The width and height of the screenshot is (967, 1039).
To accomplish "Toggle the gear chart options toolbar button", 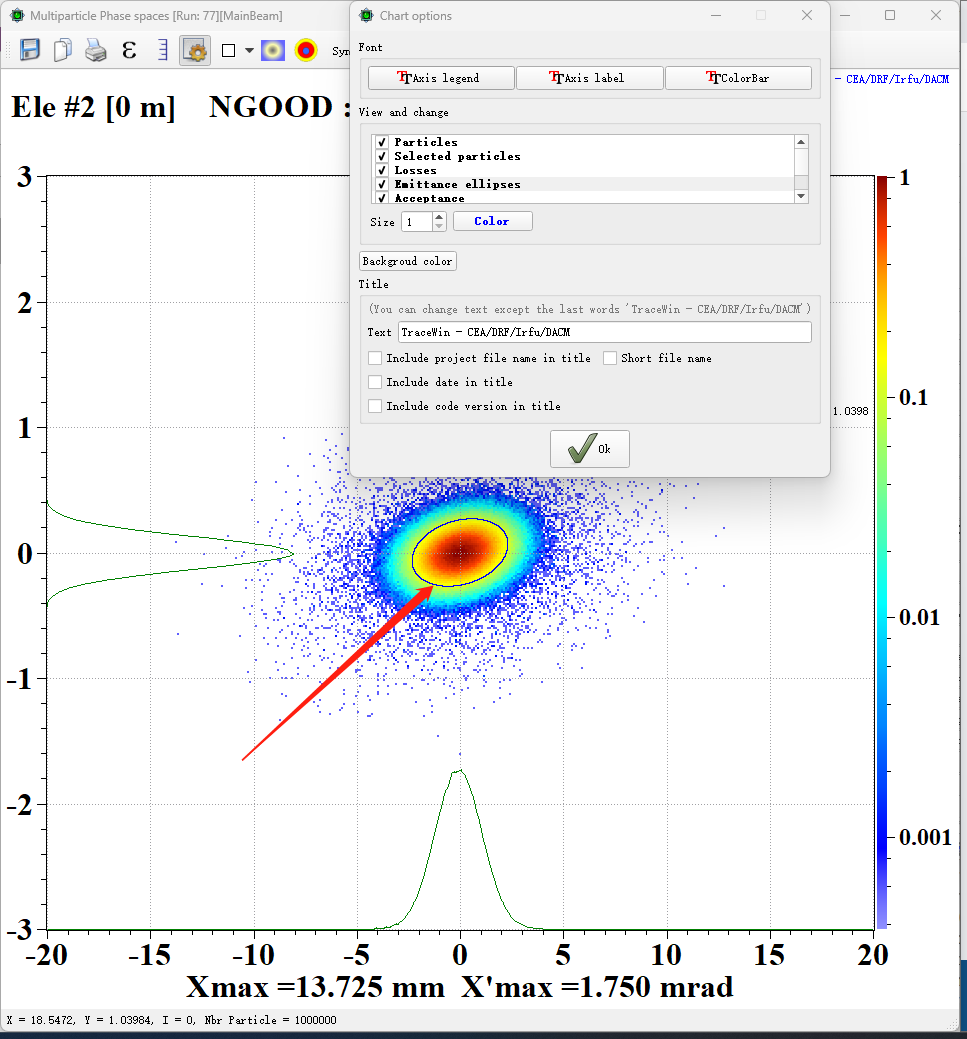I will tap(195, 50).
